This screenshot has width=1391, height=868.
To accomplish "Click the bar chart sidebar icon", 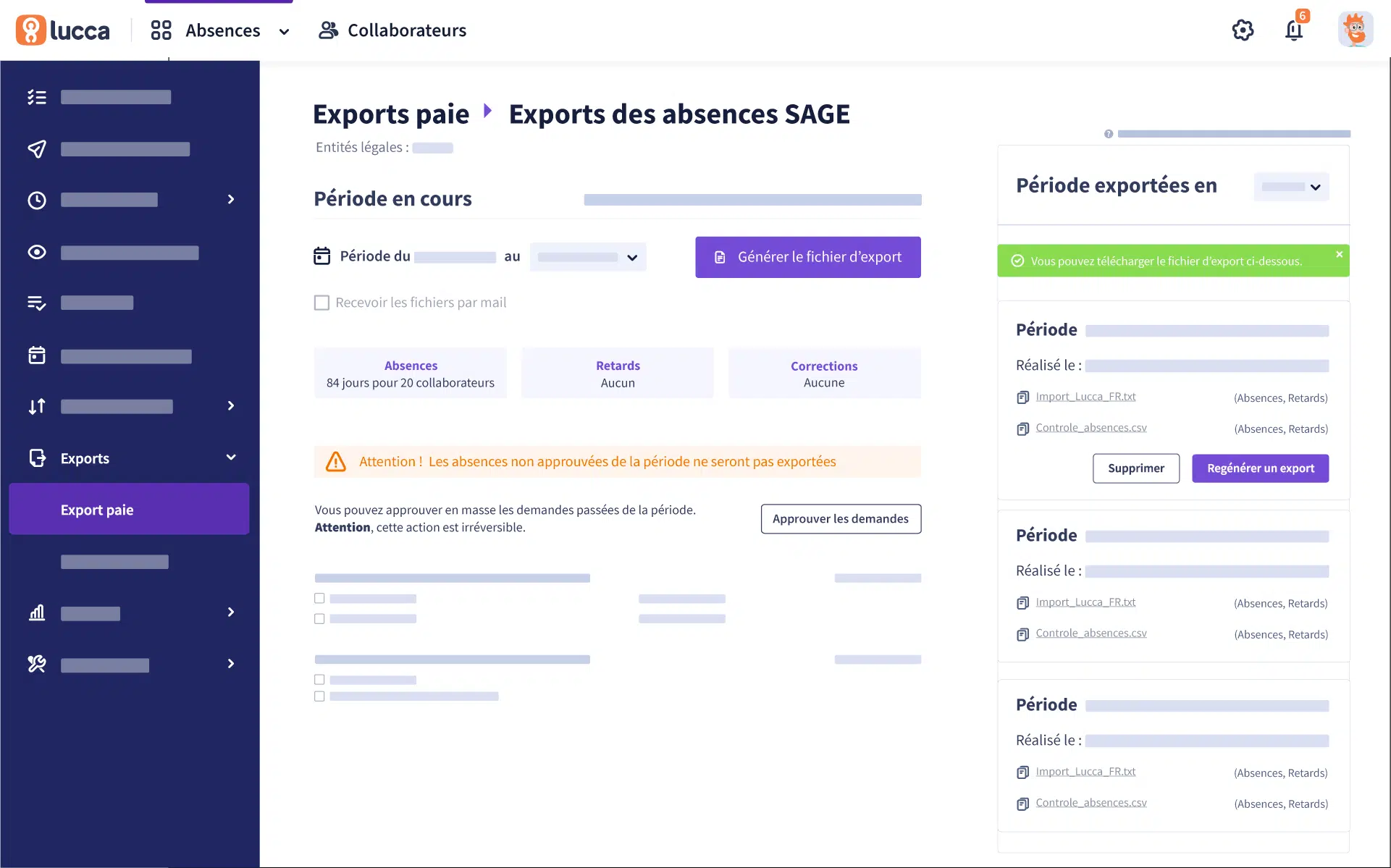I will tap(37, 612).
